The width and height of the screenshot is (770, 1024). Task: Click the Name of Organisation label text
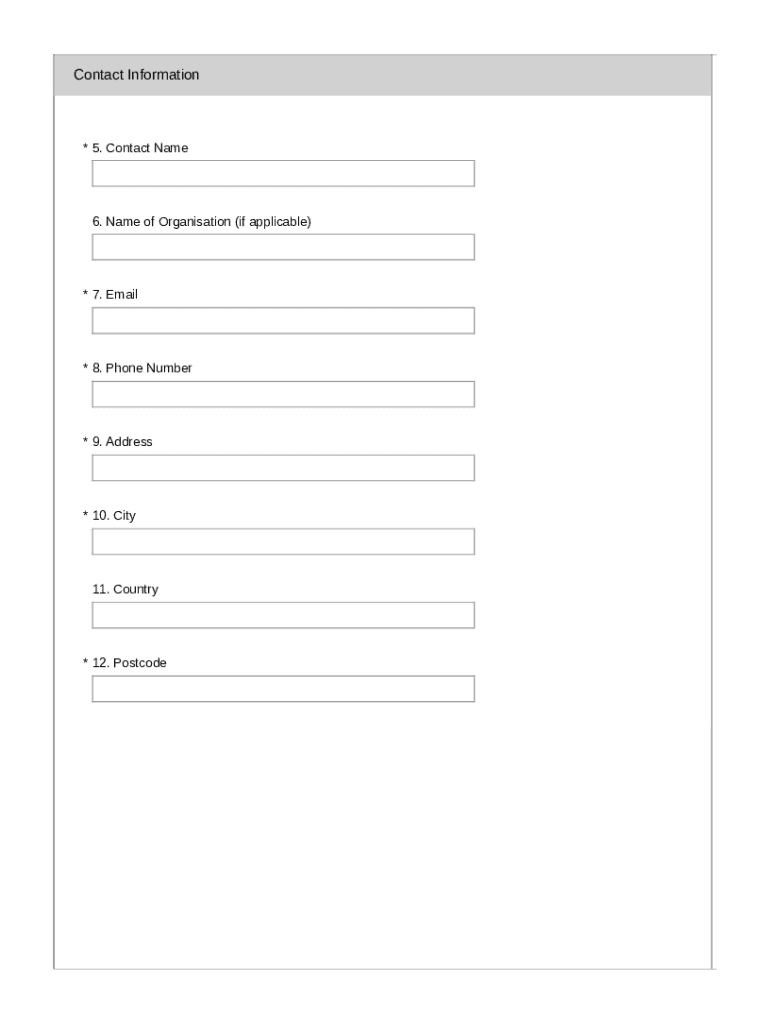pos(201,220)
